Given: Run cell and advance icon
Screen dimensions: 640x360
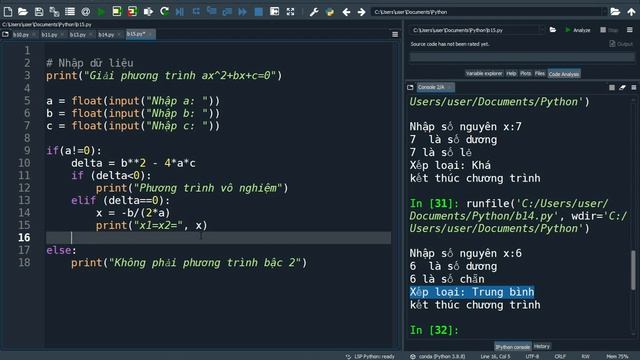Looking at the screenshot, I should [132, 11].
